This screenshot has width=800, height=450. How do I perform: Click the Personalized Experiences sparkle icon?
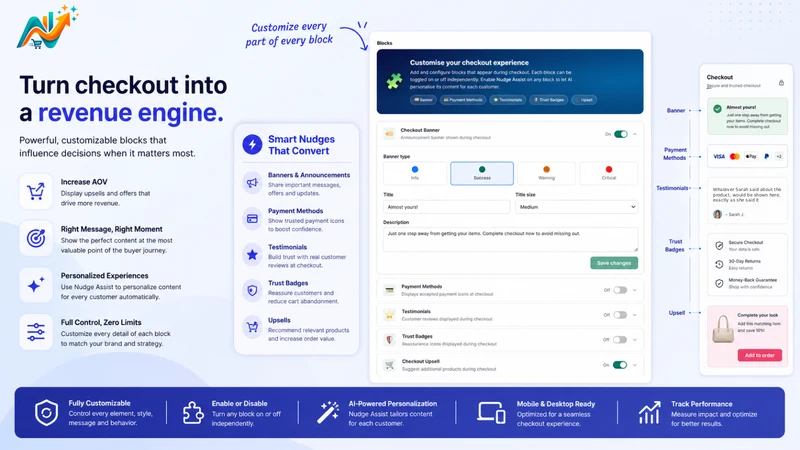click(x=36, y=285)
